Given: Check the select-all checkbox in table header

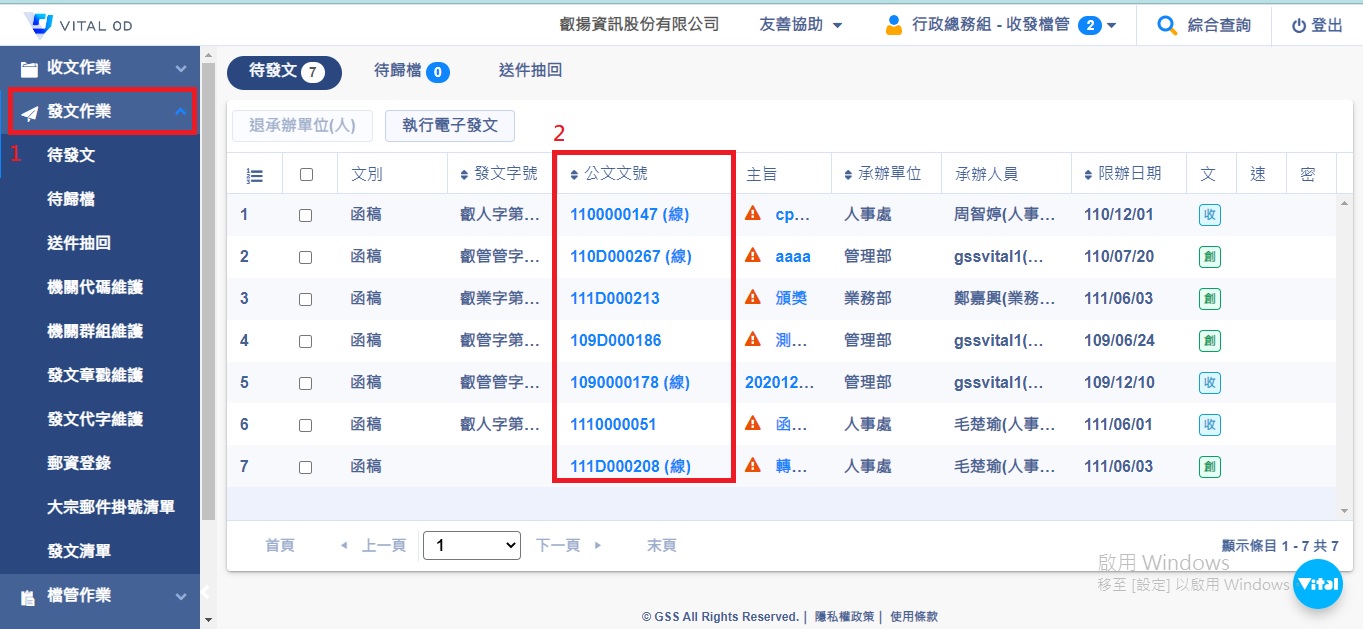Looking at the screenshot, I should click(x=306, y=174).
